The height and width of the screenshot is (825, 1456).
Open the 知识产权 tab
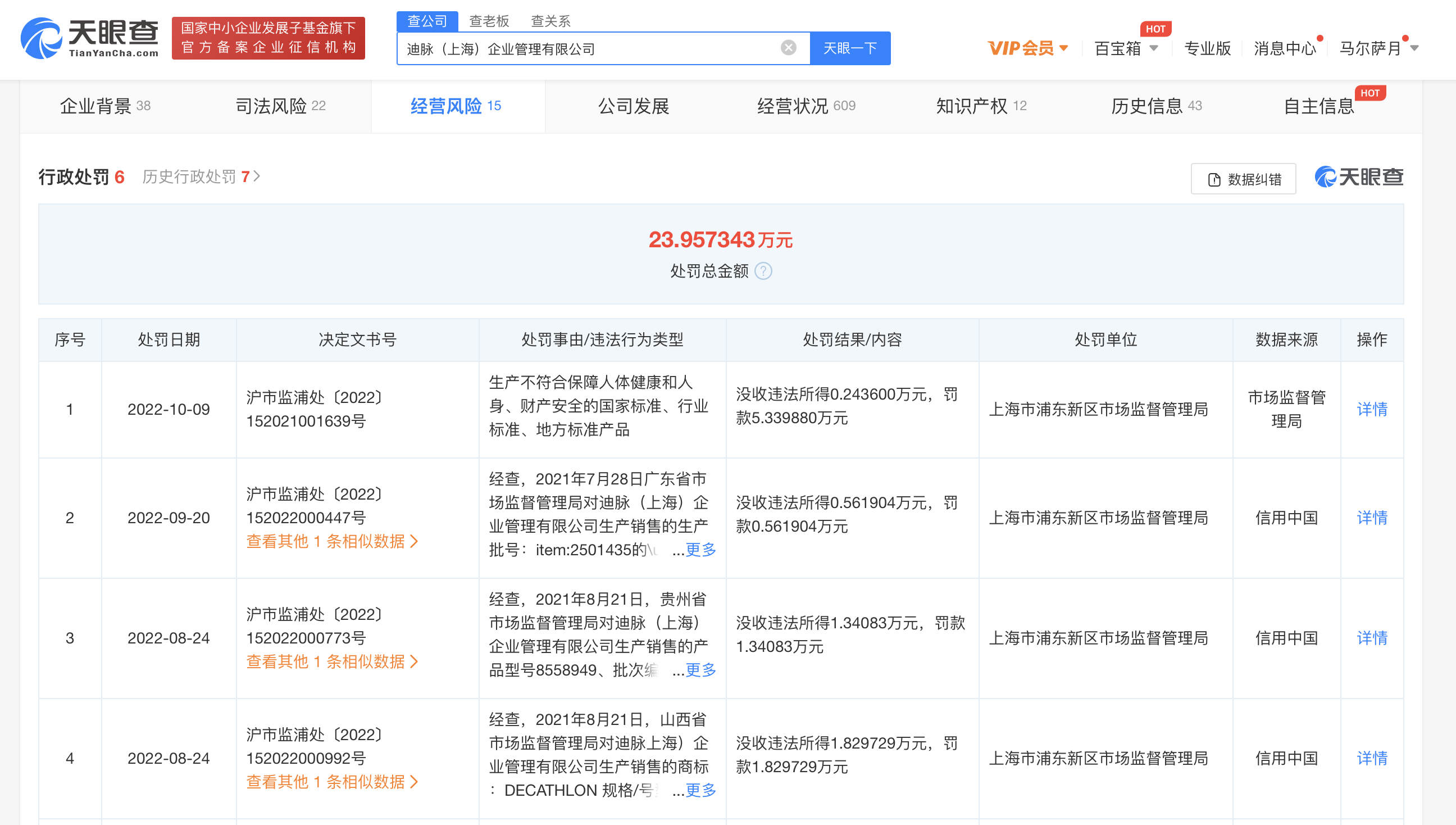point(980,106)
